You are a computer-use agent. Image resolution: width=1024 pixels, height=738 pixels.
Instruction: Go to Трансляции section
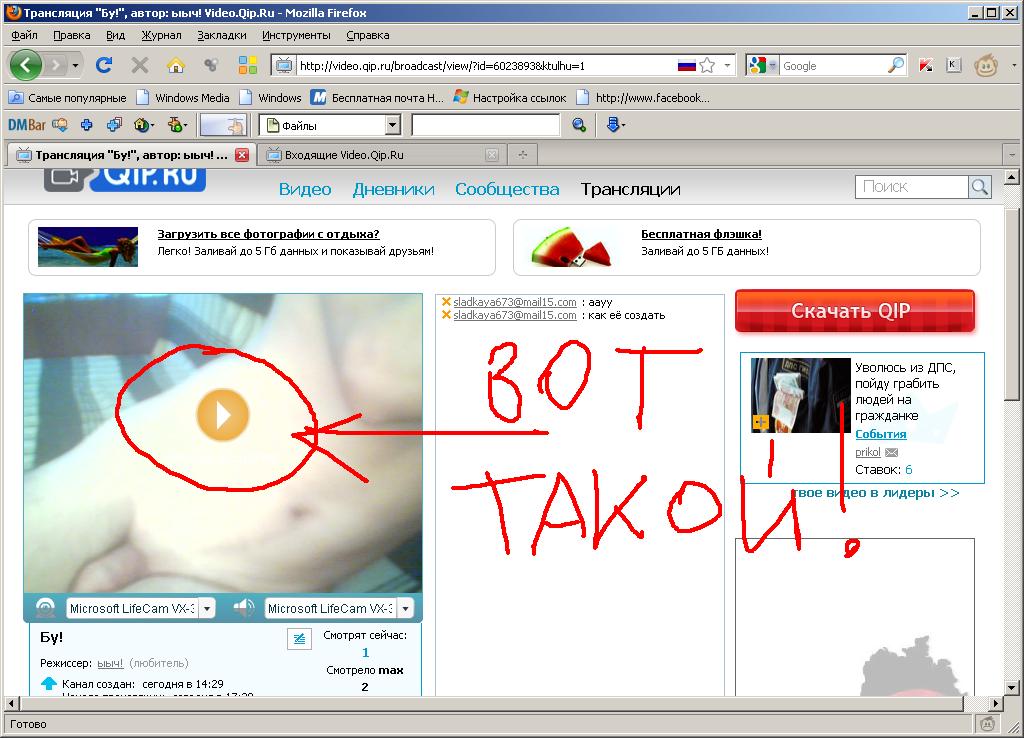(x=631, y=189)
